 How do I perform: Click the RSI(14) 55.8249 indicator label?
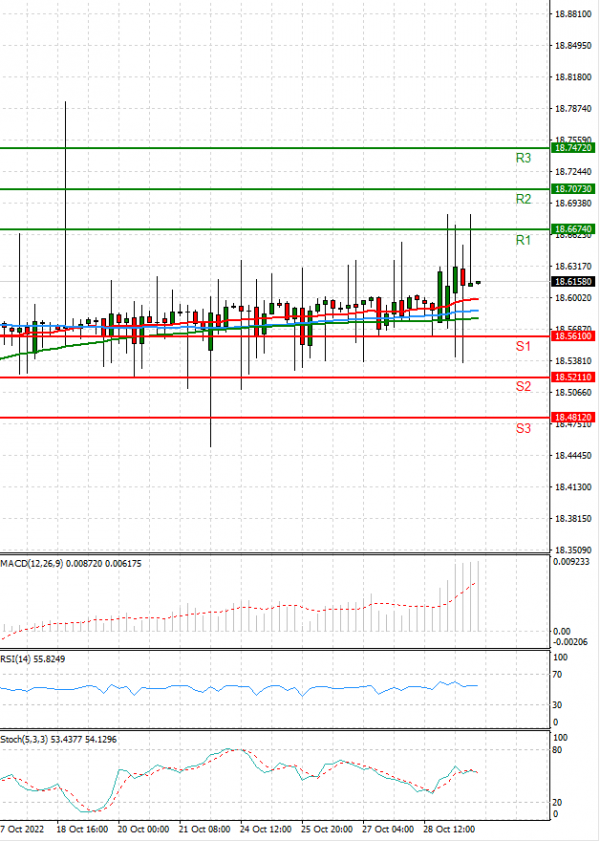point(33,659)
